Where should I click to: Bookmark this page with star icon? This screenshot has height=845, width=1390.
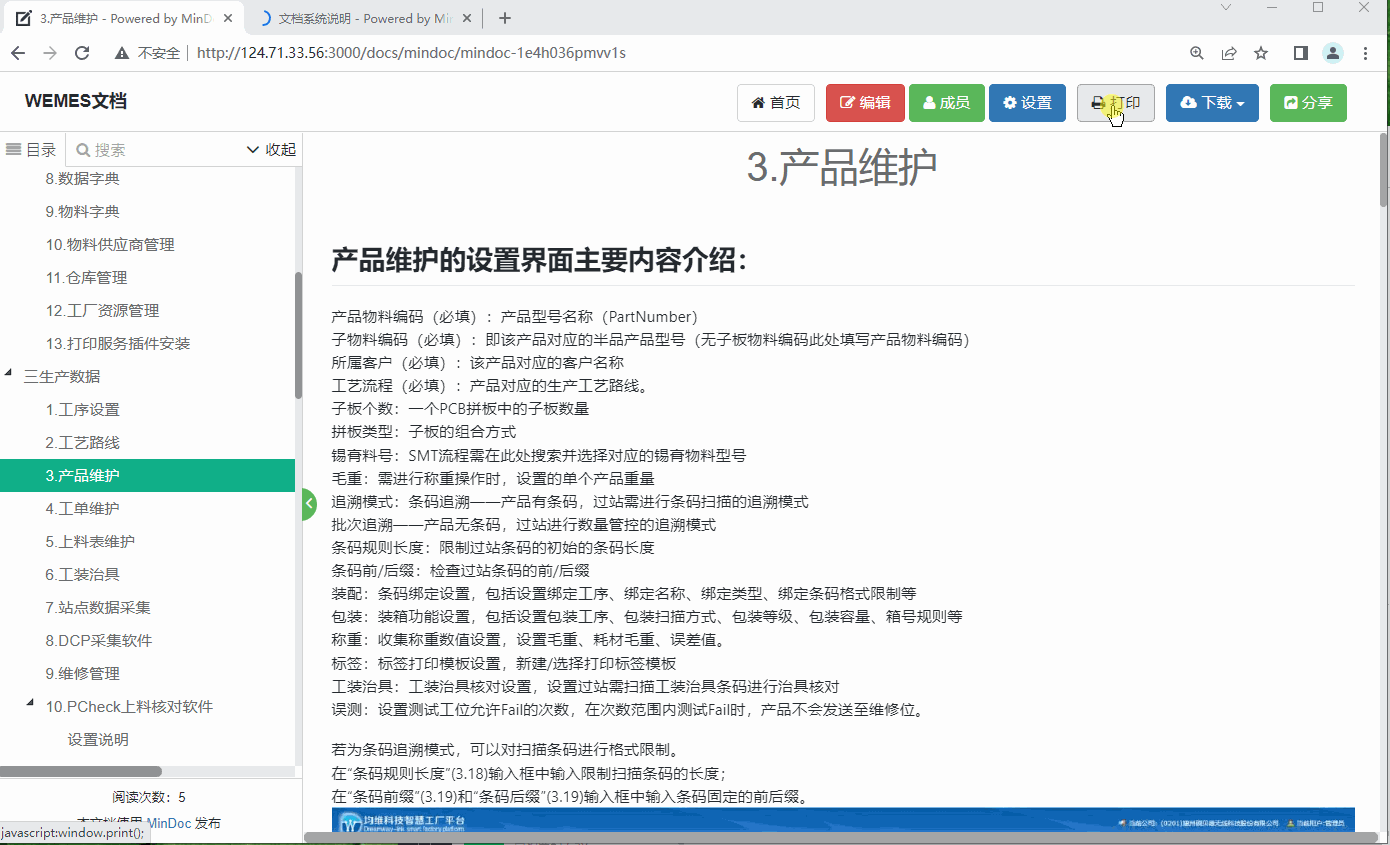click(x=1261, y=53)
